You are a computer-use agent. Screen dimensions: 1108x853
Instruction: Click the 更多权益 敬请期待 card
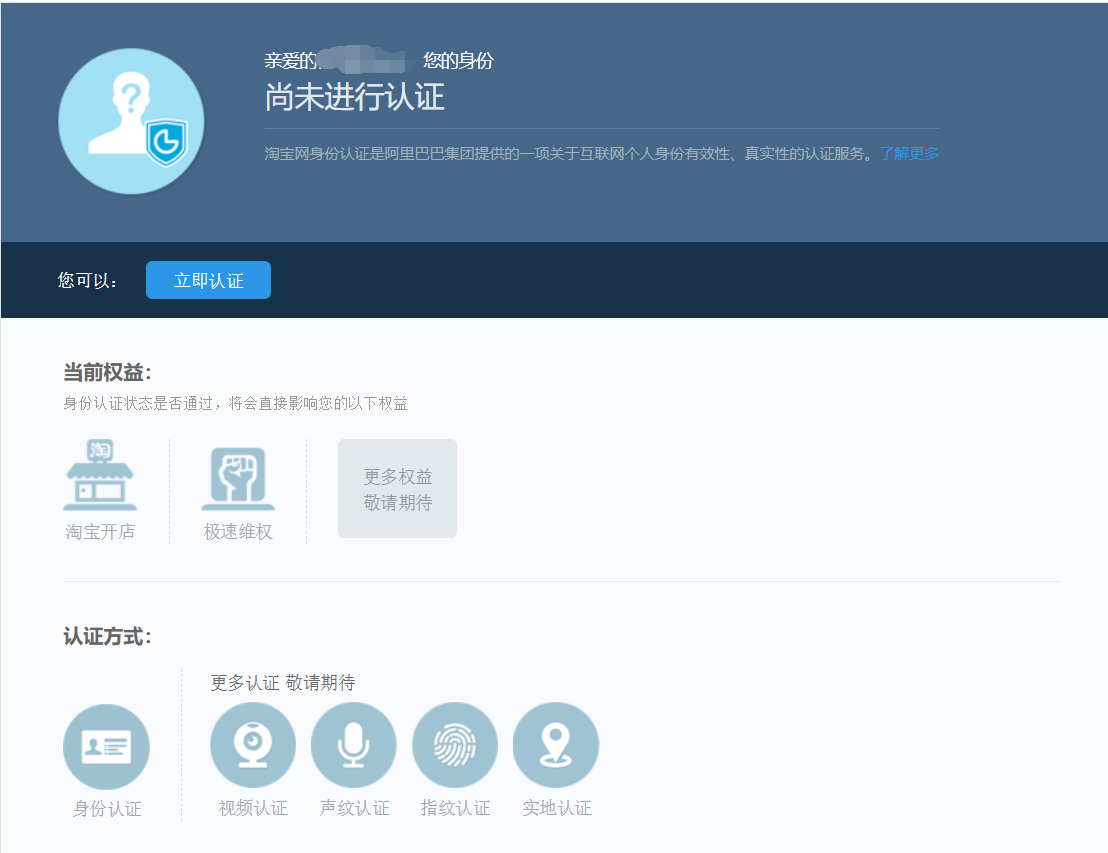397,488
